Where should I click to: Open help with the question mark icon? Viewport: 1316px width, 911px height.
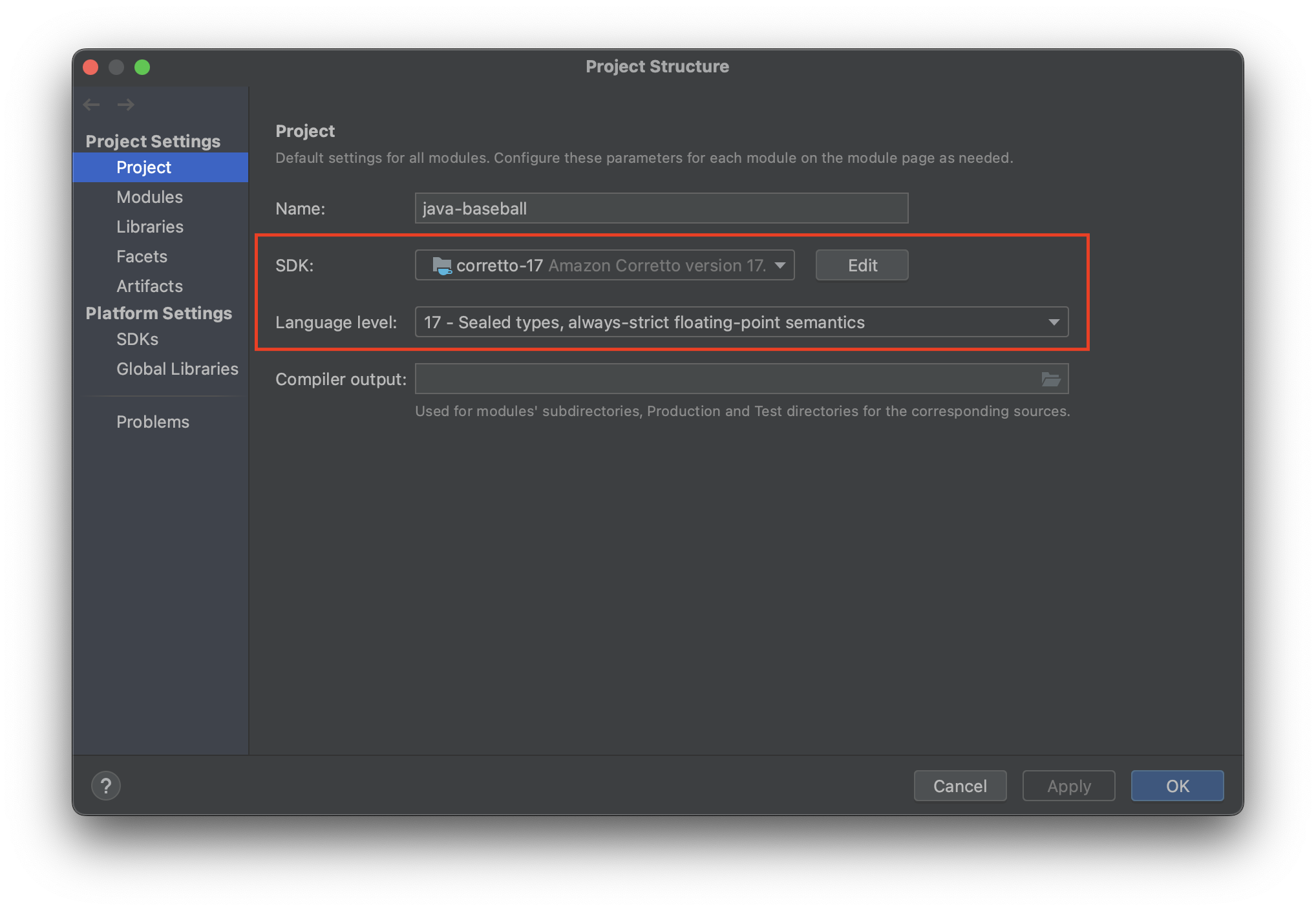[x=106, y=786]
